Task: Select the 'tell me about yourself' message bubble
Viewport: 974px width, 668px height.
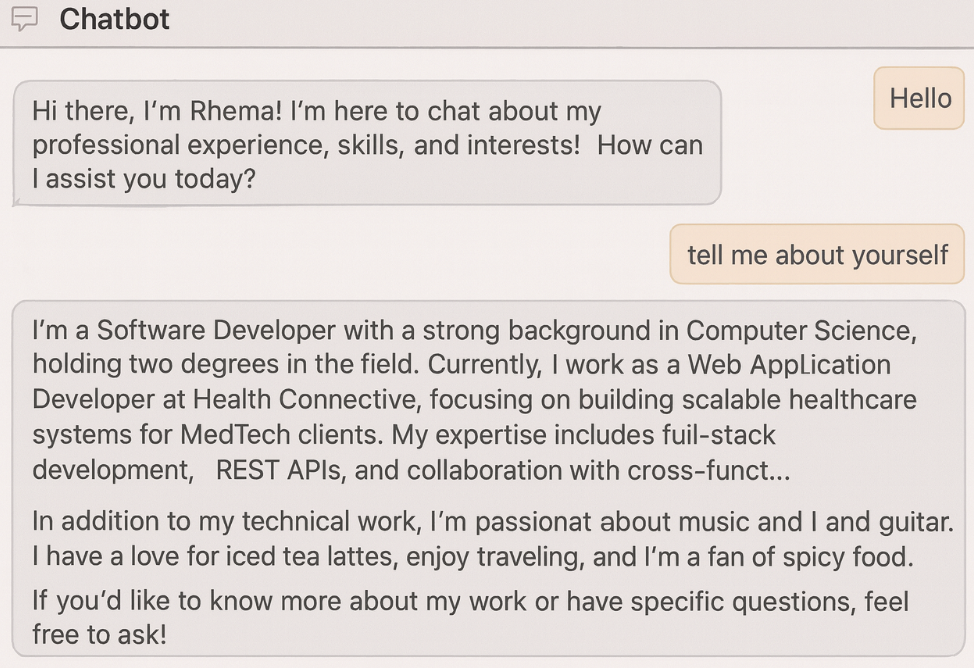Action: pos(816,255)
